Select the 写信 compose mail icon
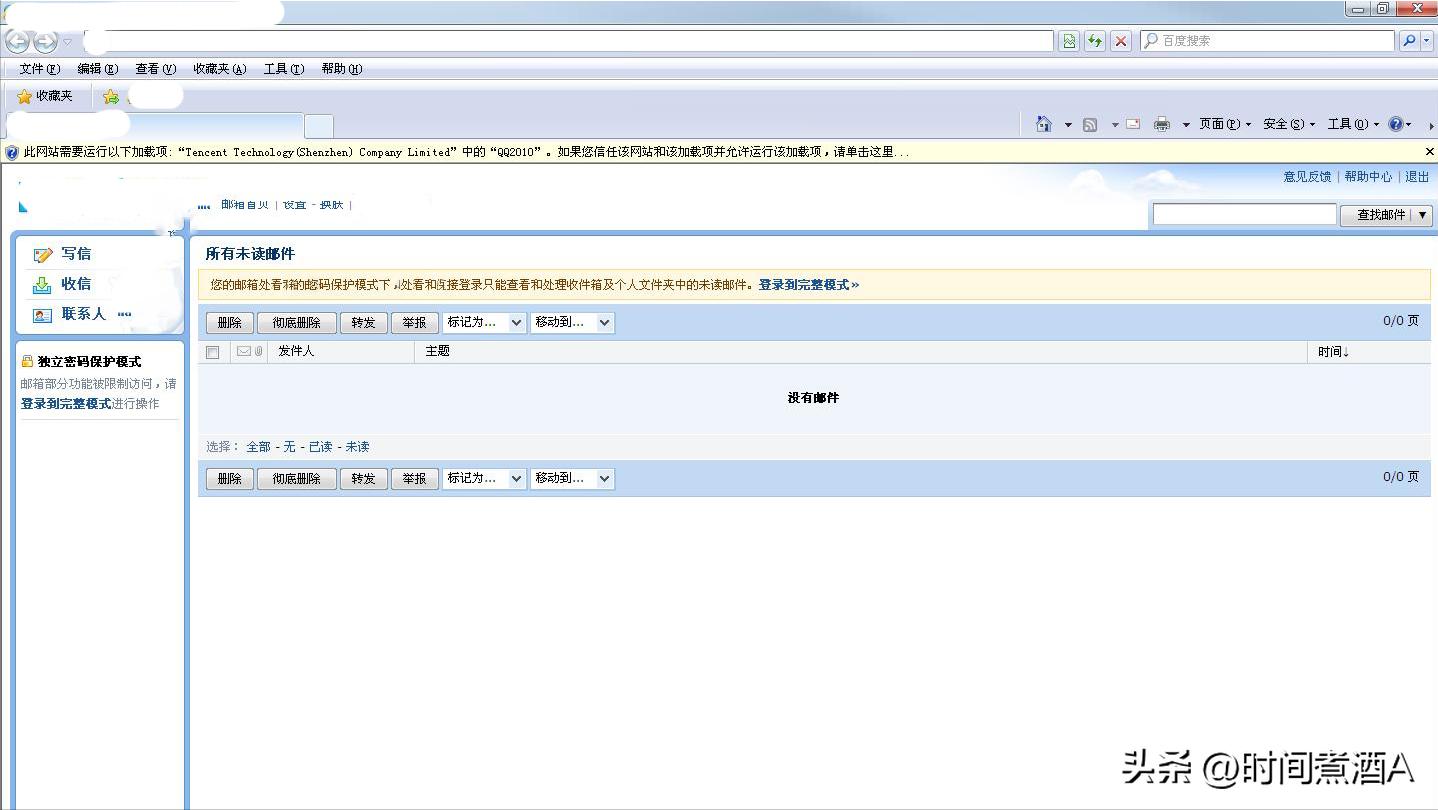1438x810 pixels. click(44, 253)
